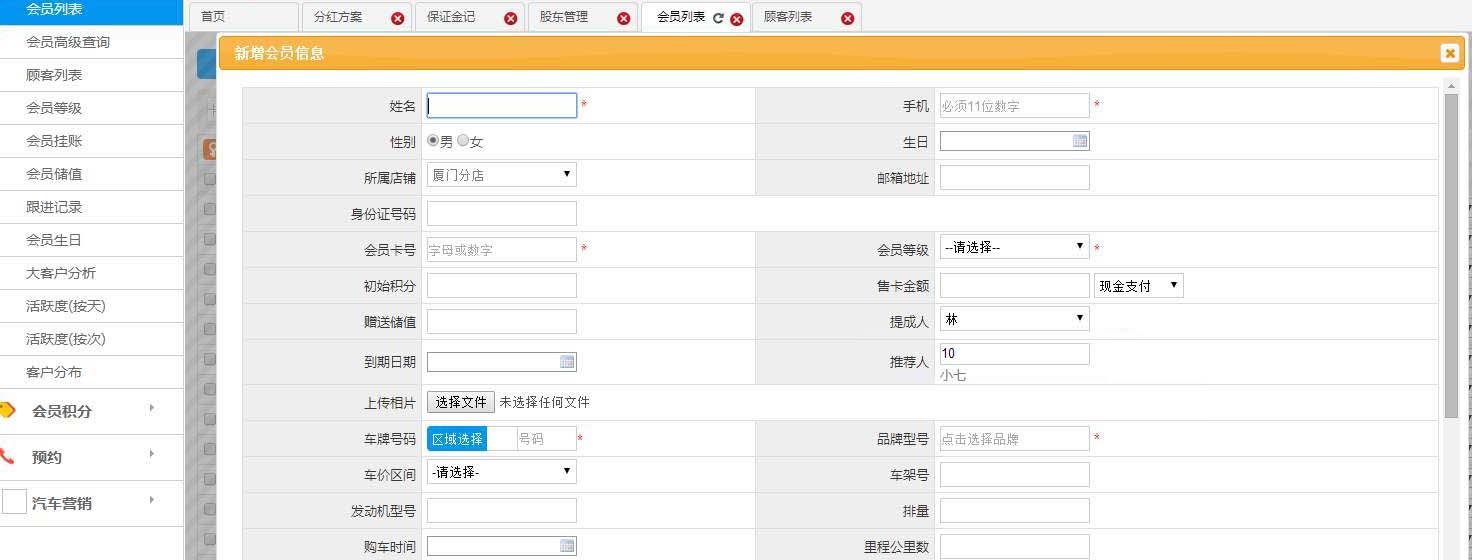
Task: Close the 顾客列表 tab
Action: coord(848,18)
